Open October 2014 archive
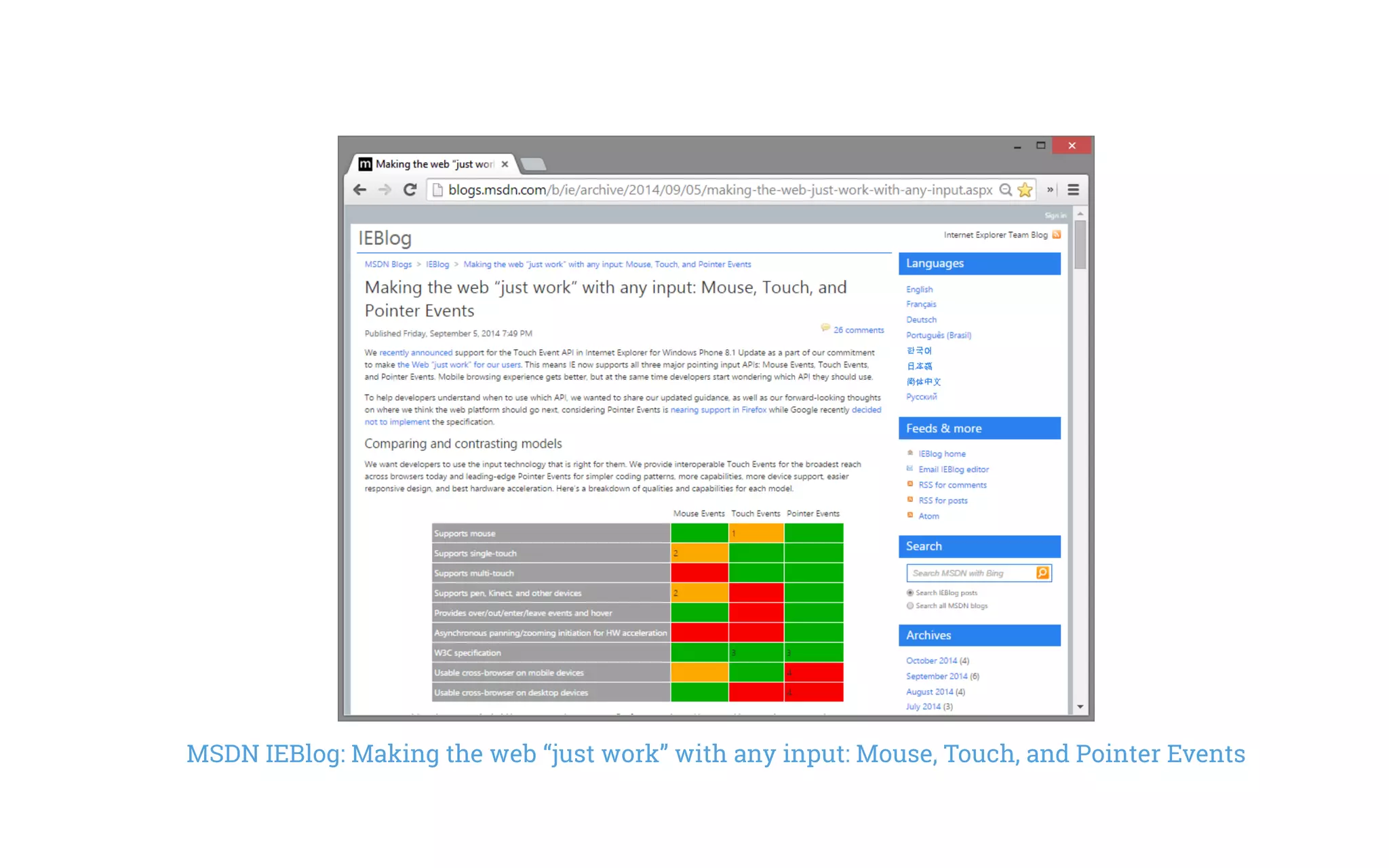1389x868 pixels. 931,661
